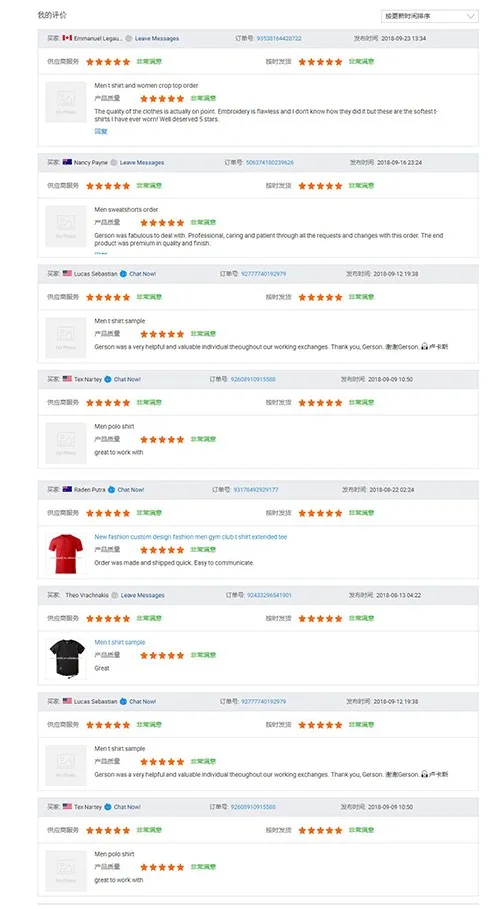Viewport: 500px width, 909px height.
Task: Click grey message icon beside Emmanuel Legau
Action: [129, 38]
